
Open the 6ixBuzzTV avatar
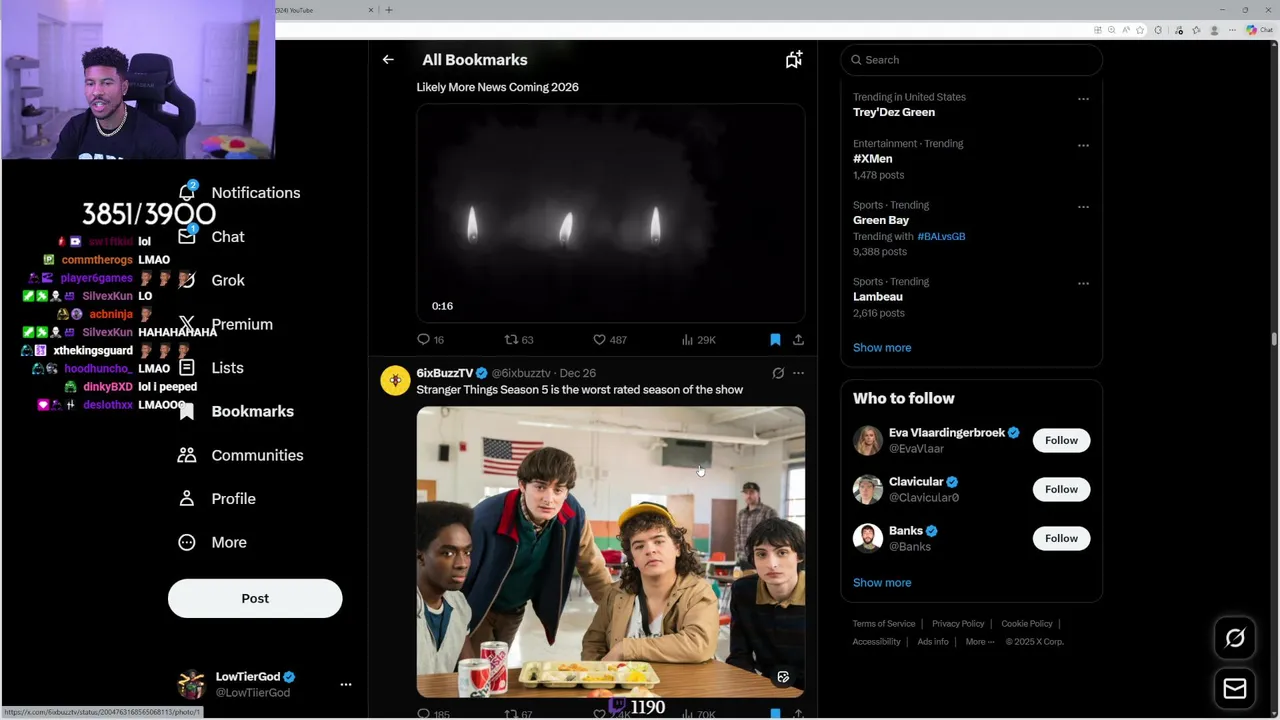click(395, 381)
